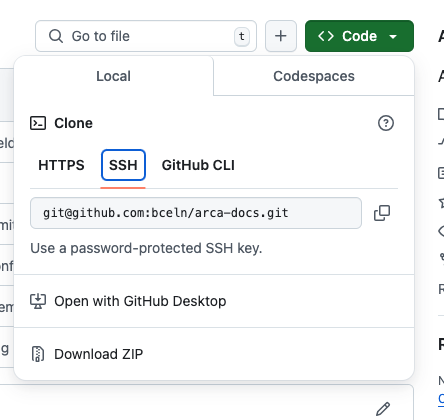Select the SSH clone option
The height and width of the screenshot is (420, 444).
(123, 165)
